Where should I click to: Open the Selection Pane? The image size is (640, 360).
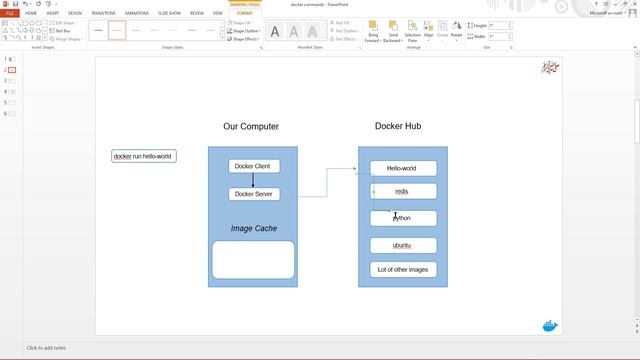coord(413,31)
